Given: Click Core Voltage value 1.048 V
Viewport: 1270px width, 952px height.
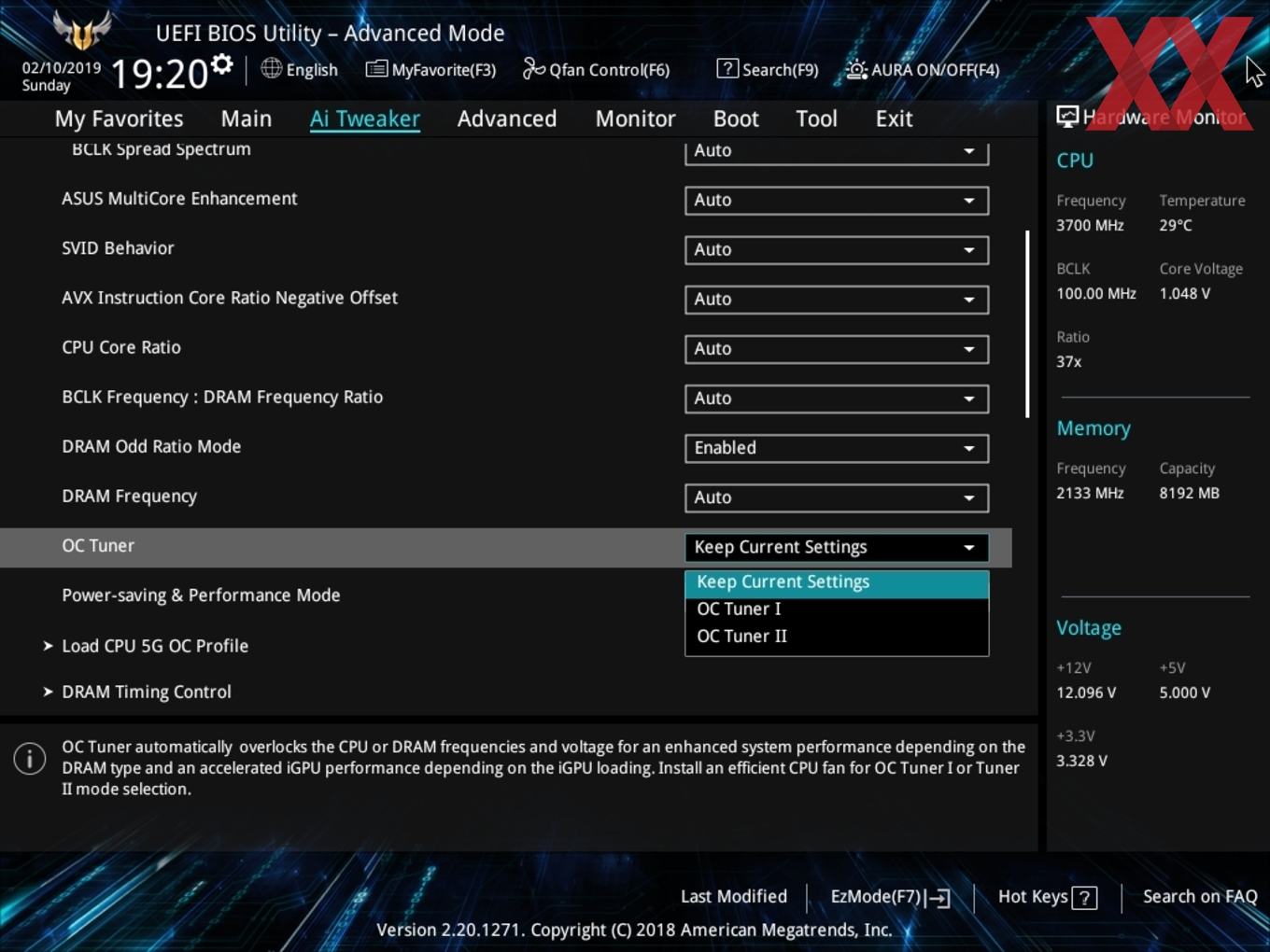Looking at the screenshot, I should coord(1185,293).
